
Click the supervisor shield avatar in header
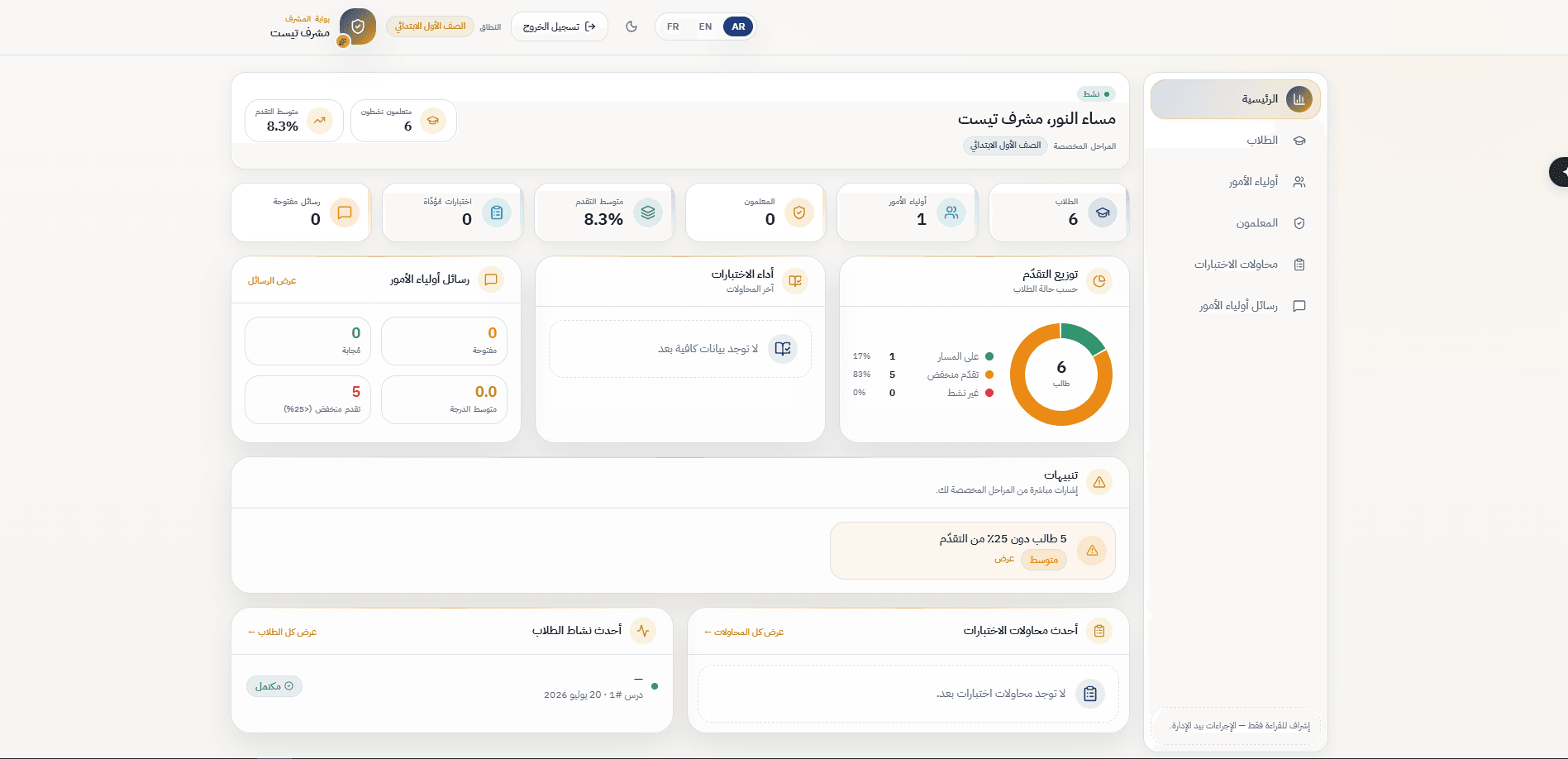click(358, 26)
